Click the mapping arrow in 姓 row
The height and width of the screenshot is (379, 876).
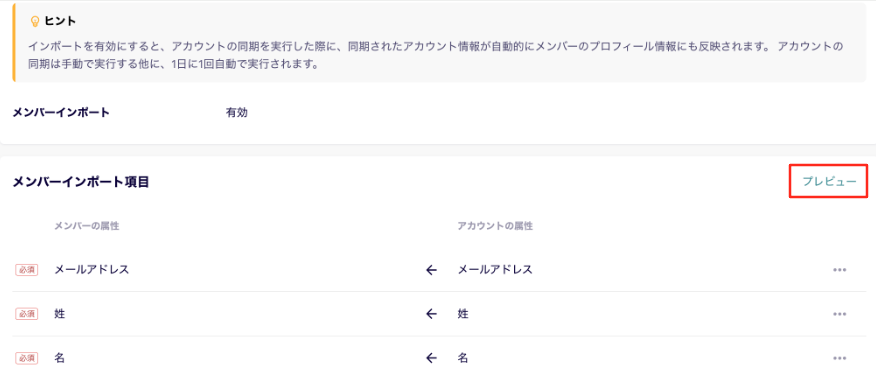431,314
